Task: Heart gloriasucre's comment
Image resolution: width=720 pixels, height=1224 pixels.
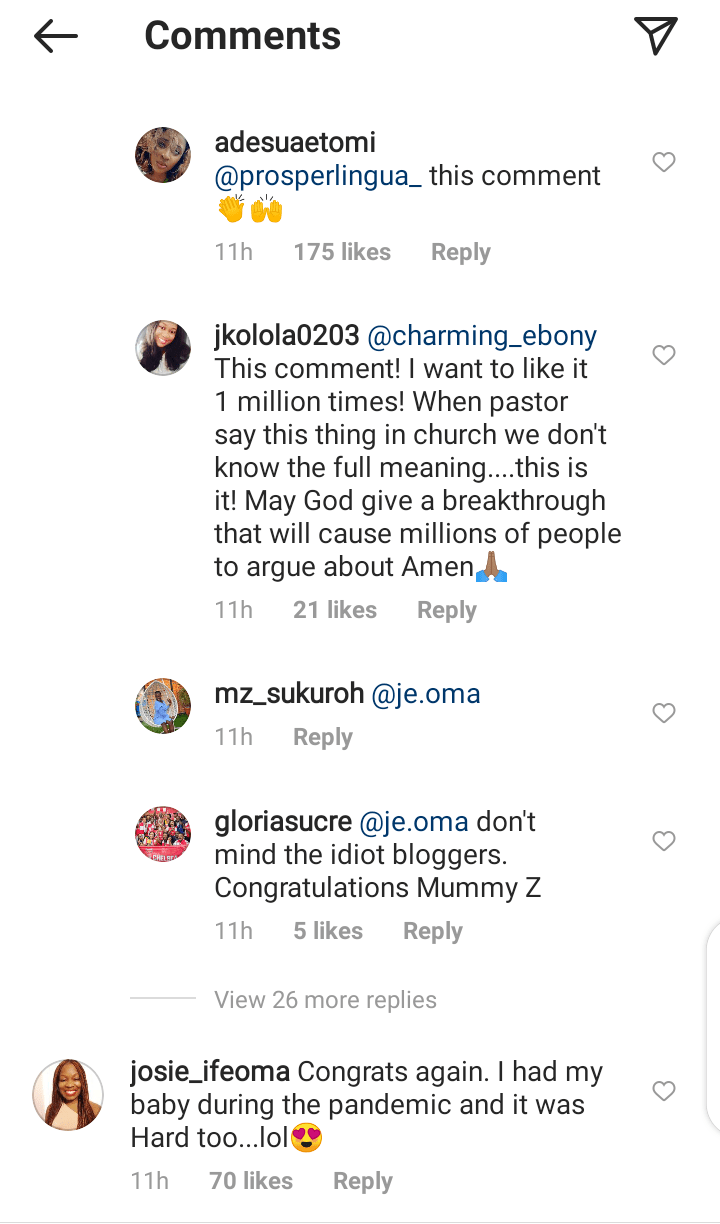Action: pyautogui.click(x=664, y=842)
